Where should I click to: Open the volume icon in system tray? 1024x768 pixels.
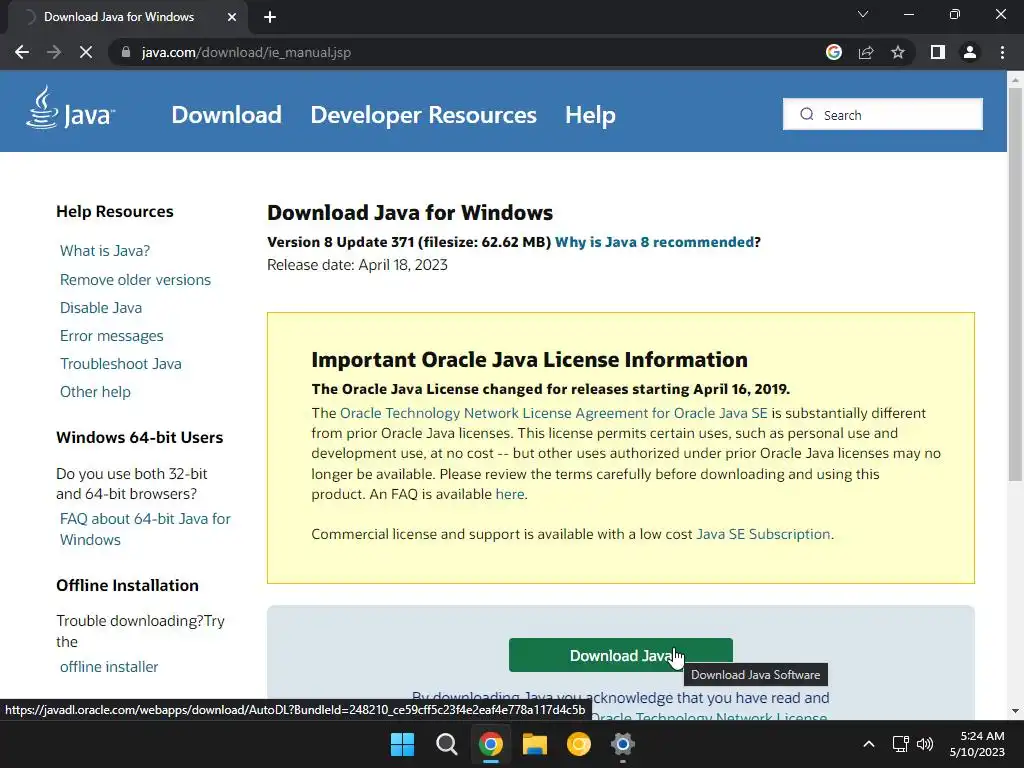coord(925,744)
